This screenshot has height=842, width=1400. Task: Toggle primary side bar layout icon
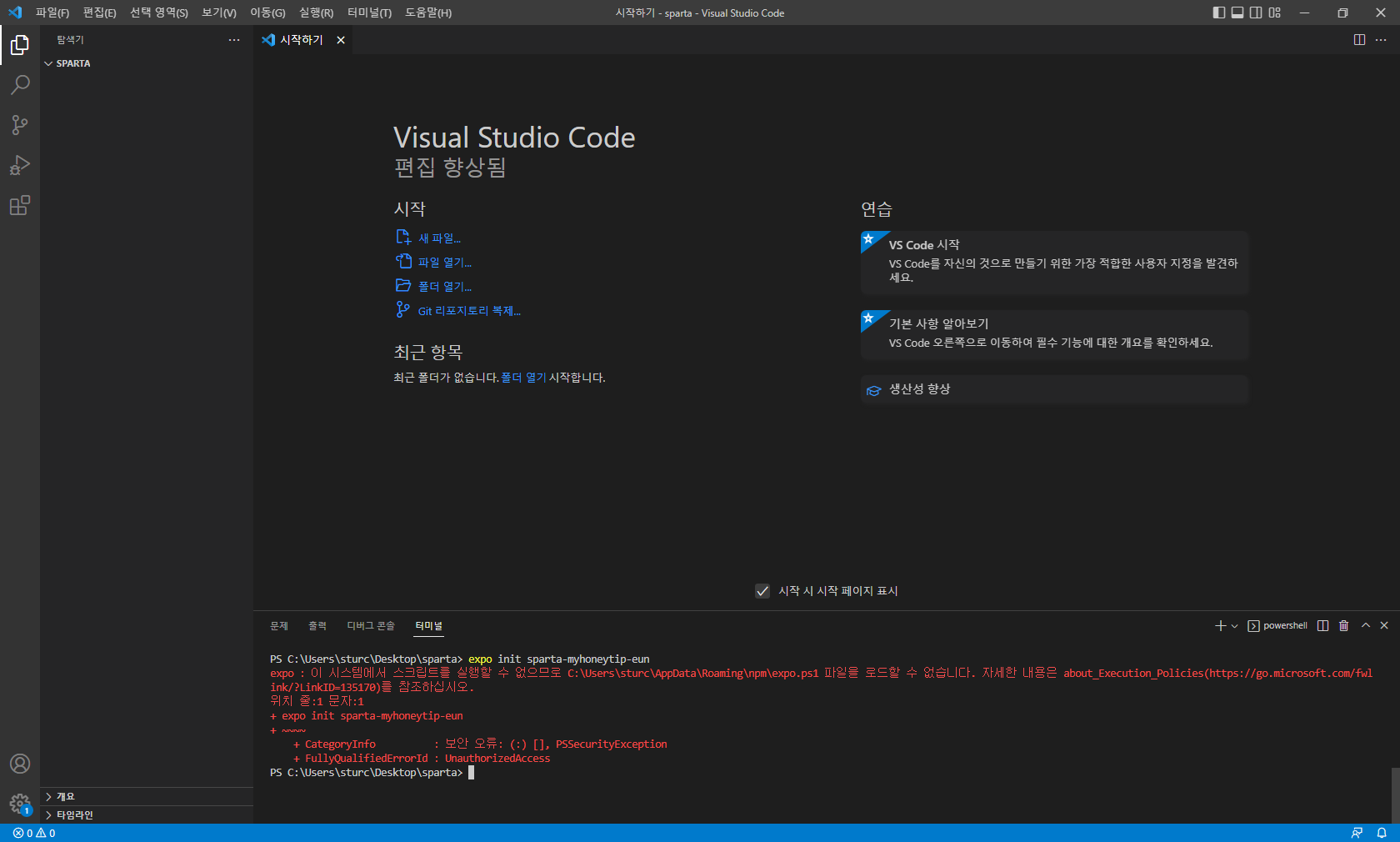(1219, 13)
